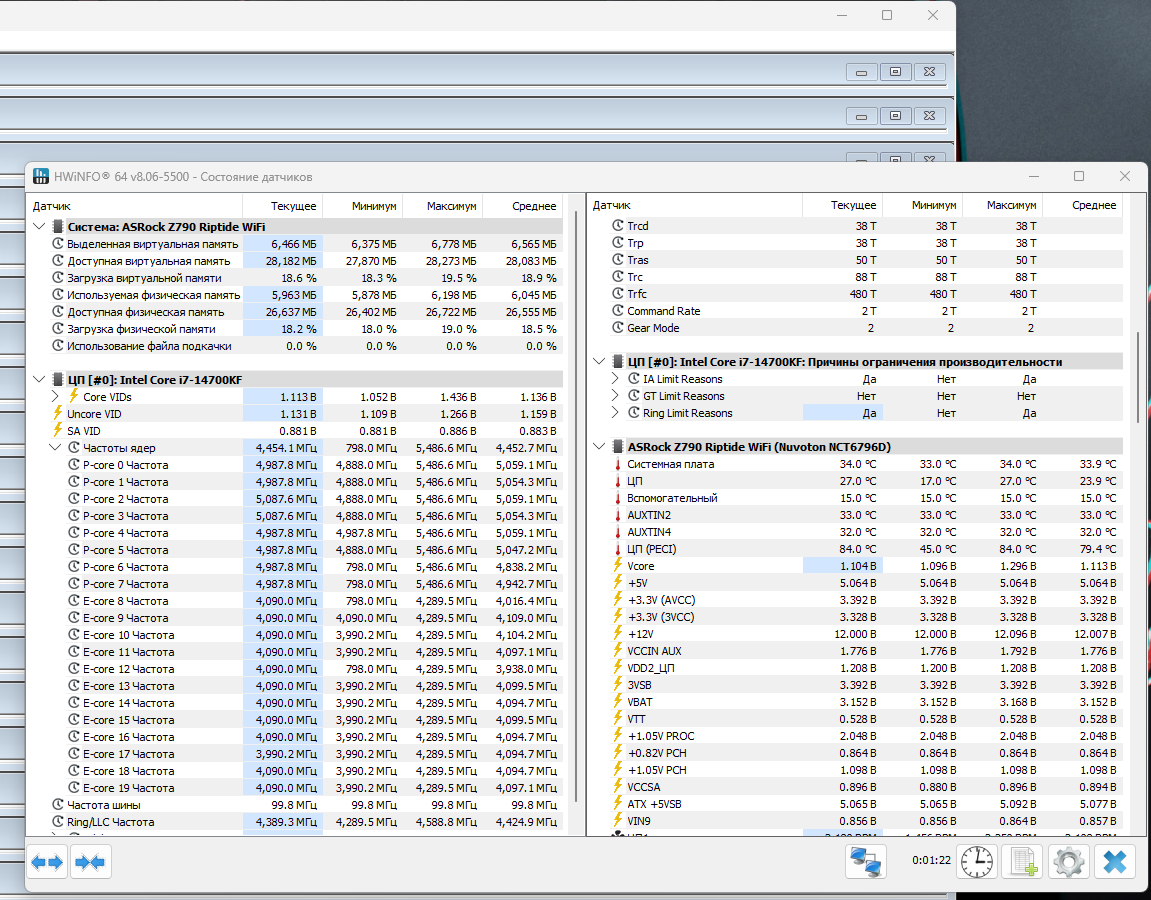Click lightning icon beside SA VID
The width and height of the screenshot is (1151, 900).
[57, 430]
